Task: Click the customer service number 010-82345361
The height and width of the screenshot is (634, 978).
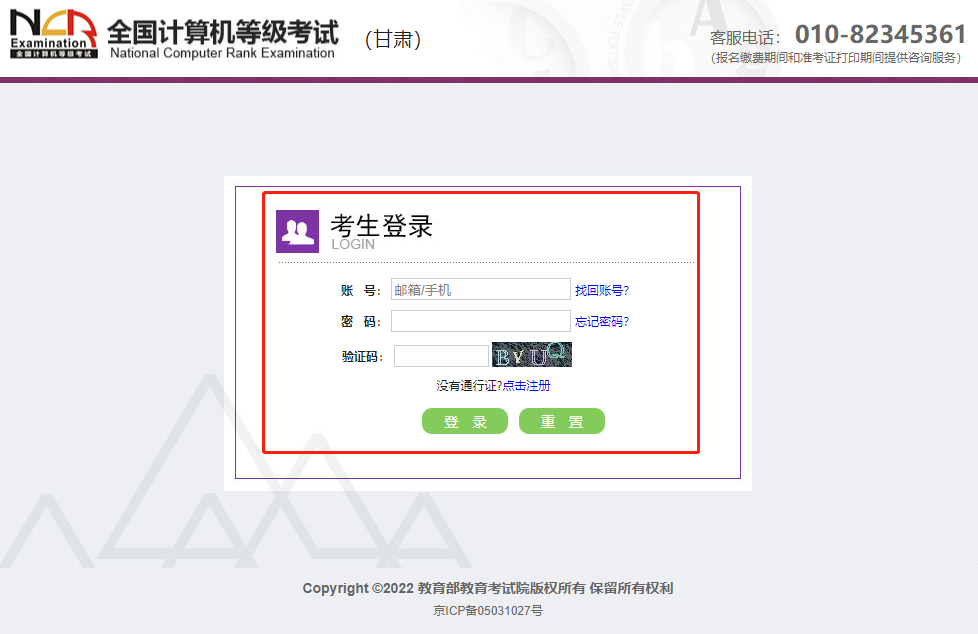Action: pos(881,34)
